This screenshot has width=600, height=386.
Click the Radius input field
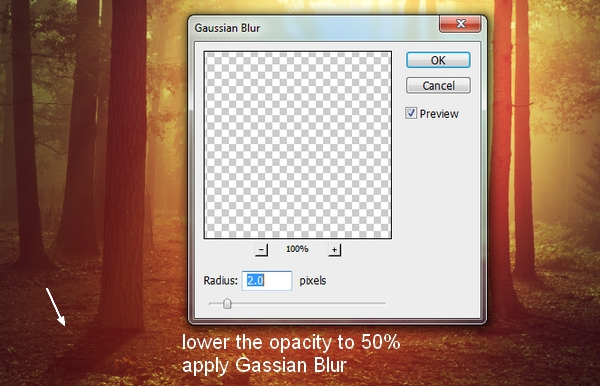pos(267,280)
